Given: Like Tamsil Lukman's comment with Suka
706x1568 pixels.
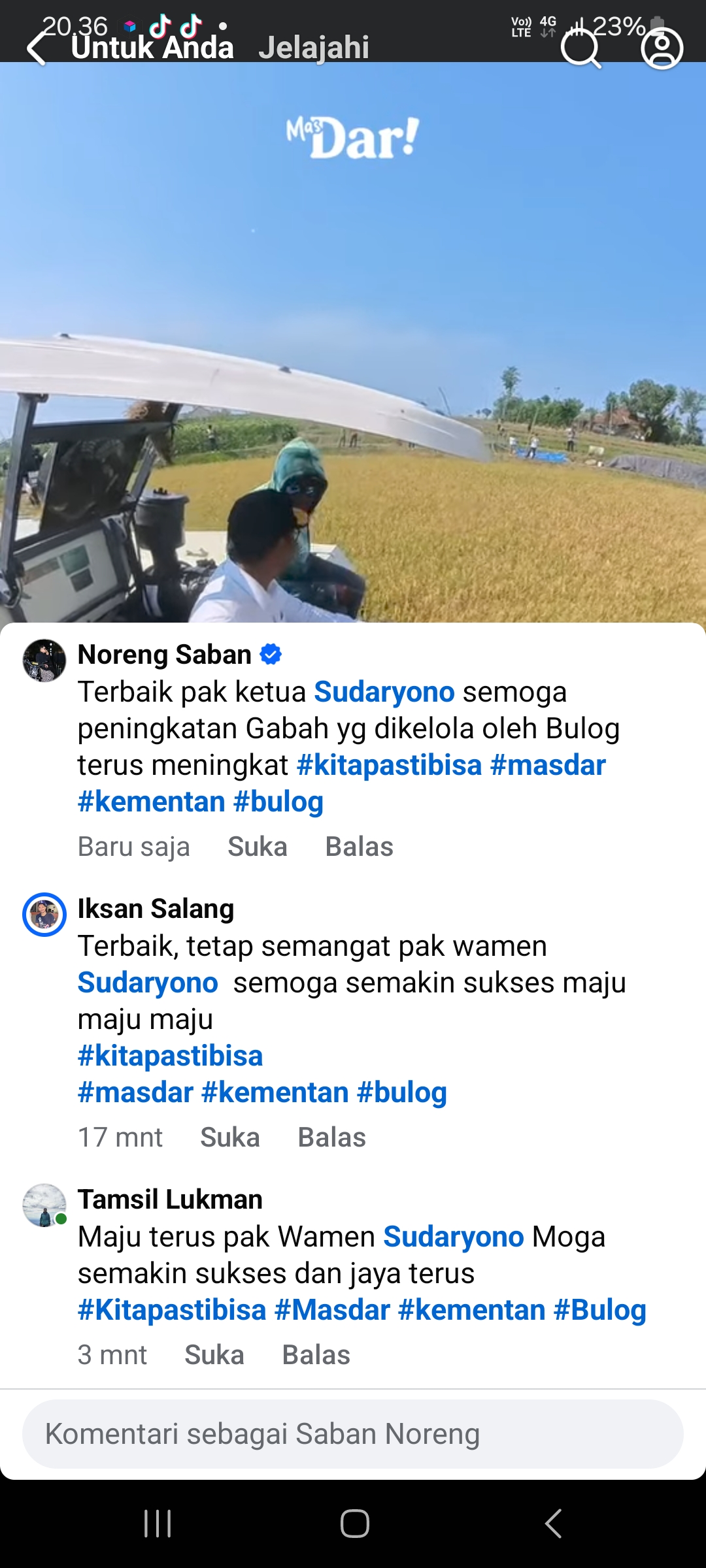Looking at the screenshot, I should [x=214, y=1355].
